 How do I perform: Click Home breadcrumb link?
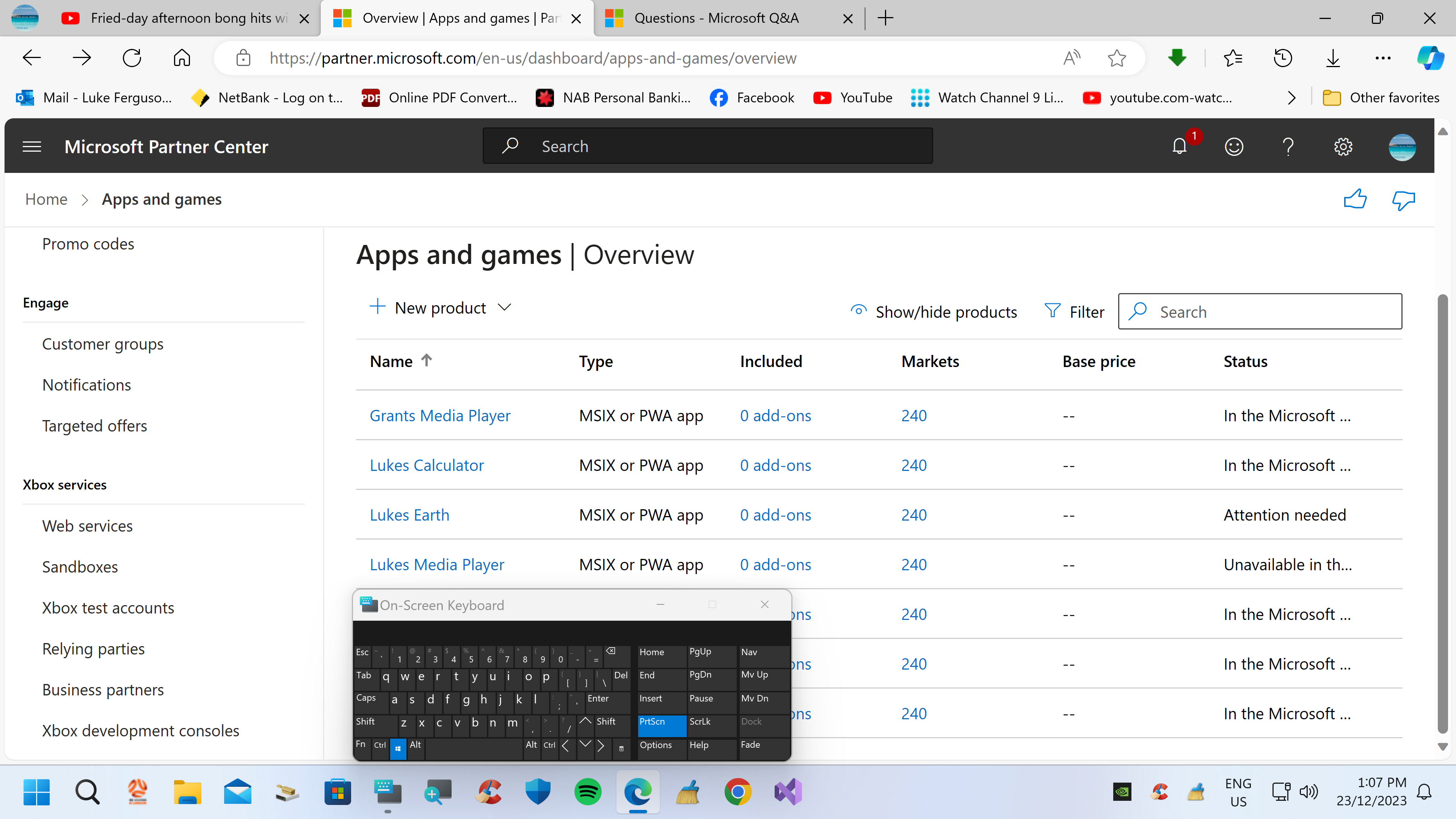coord(46,199)
